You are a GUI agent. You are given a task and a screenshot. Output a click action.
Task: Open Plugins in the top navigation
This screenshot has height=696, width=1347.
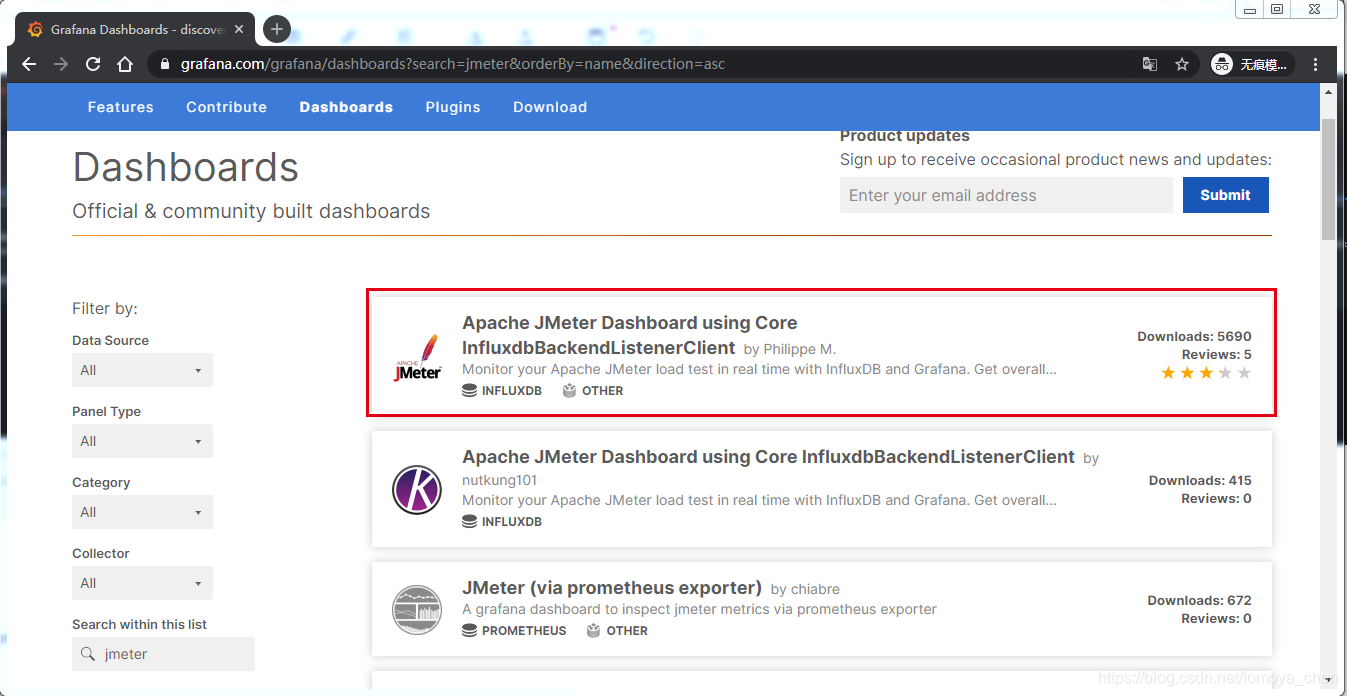pyautogui.click(x=453, y=107)
